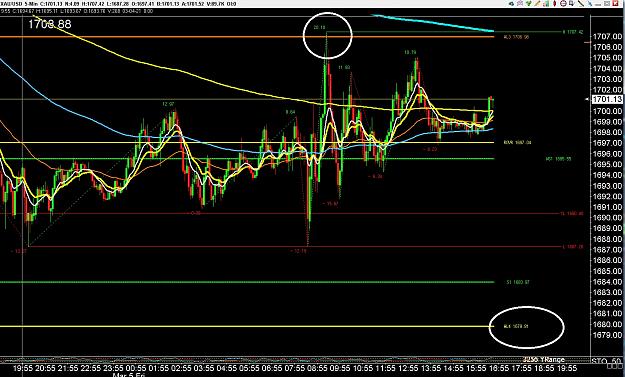The image size is (625, 377).
Task: Click the 12:55 time axis label
Action: (x=408, y=368)
